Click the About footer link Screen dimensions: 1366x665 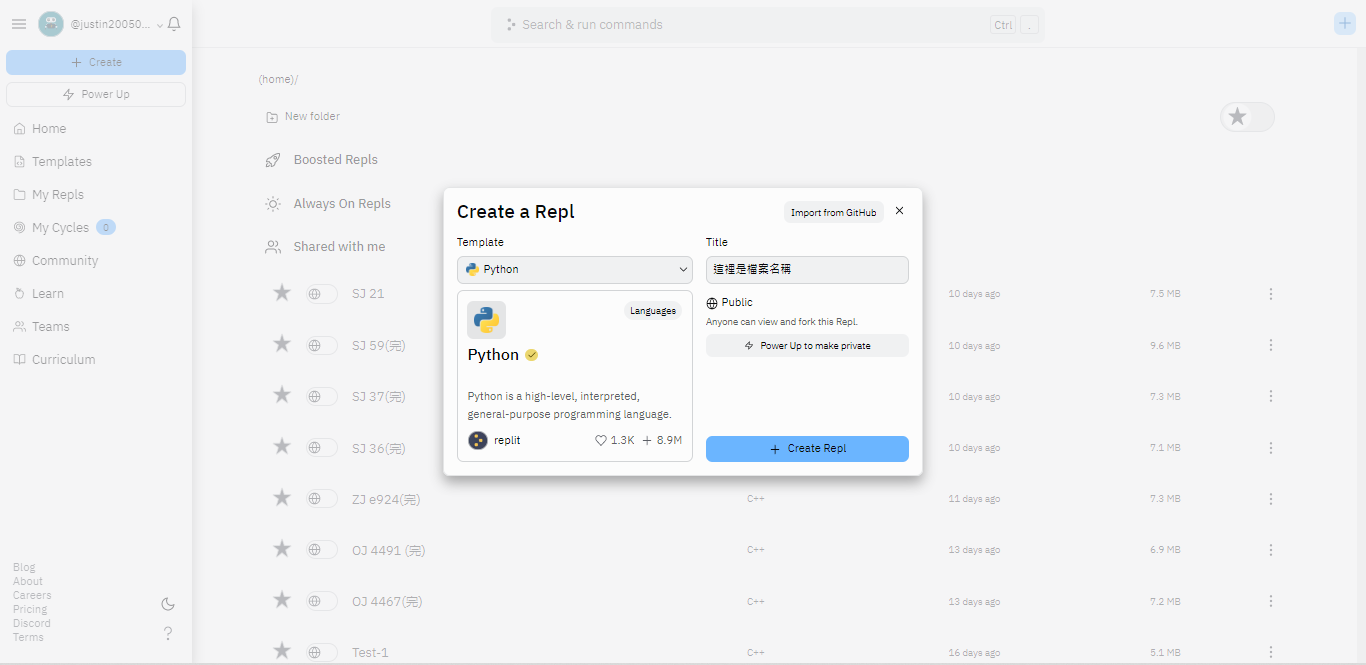point(28,581)
